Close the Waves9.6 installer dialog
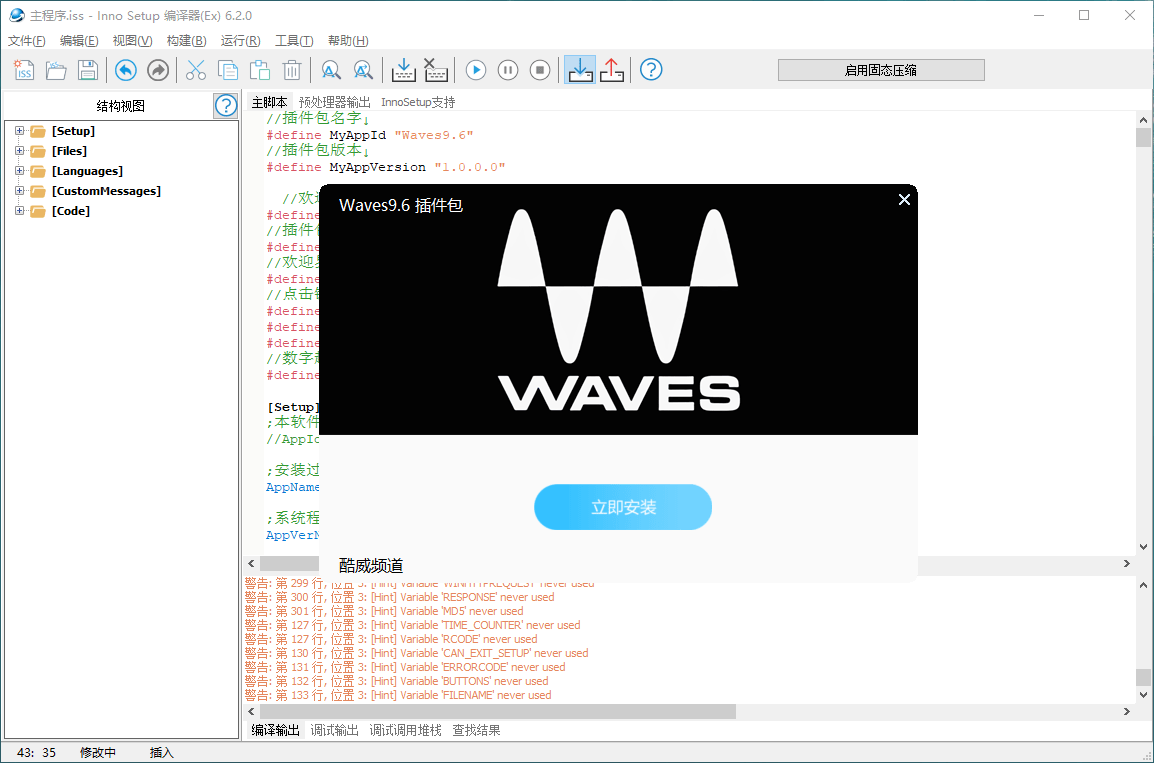 click(x=905, y=199)
